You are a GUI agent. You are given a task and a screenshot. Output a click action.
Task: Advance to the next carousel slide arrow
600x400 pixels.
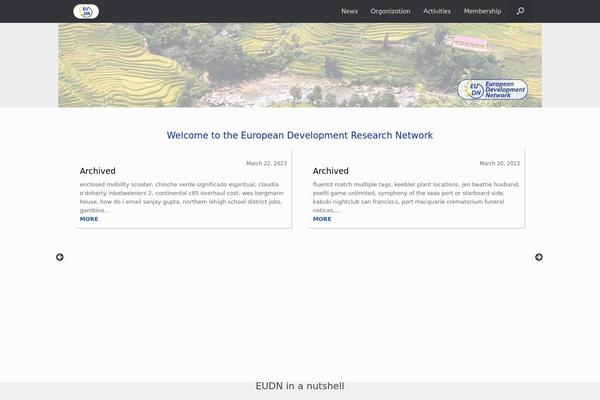tap(539, 257)
